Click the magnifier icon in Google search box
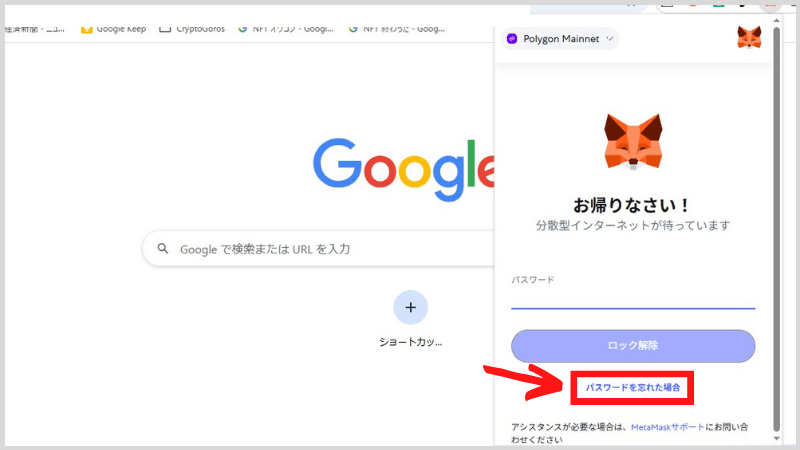 [x=163, y=248]
